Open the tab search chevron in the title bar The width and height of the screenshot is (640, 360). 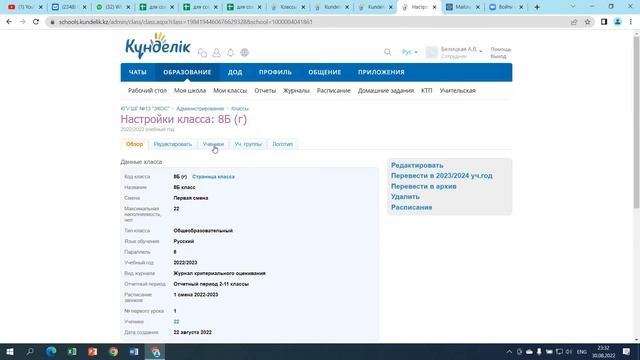point(573,7)
